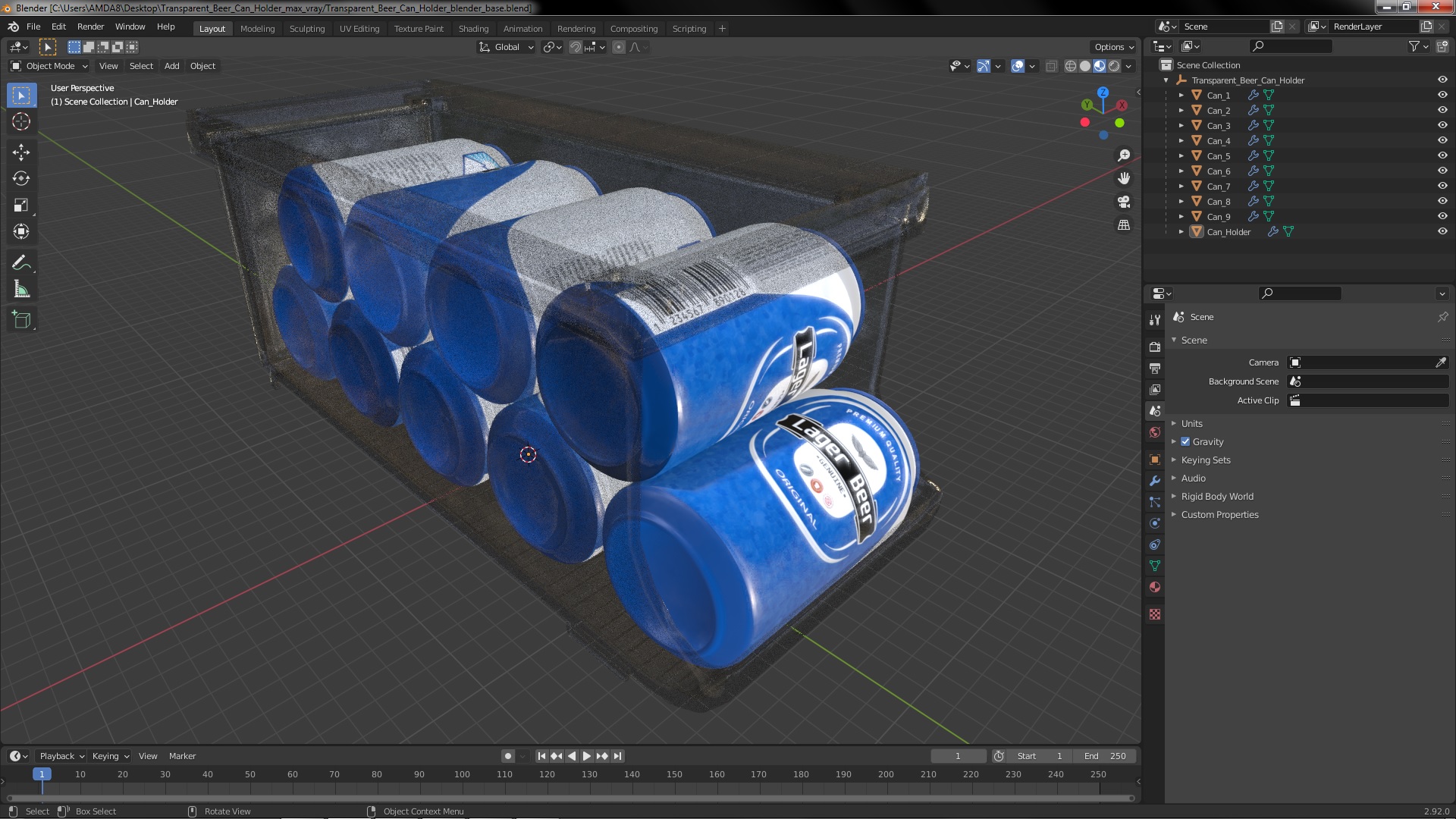
Task: Open the Render properties tab
Action: (x=1155, y=347)
